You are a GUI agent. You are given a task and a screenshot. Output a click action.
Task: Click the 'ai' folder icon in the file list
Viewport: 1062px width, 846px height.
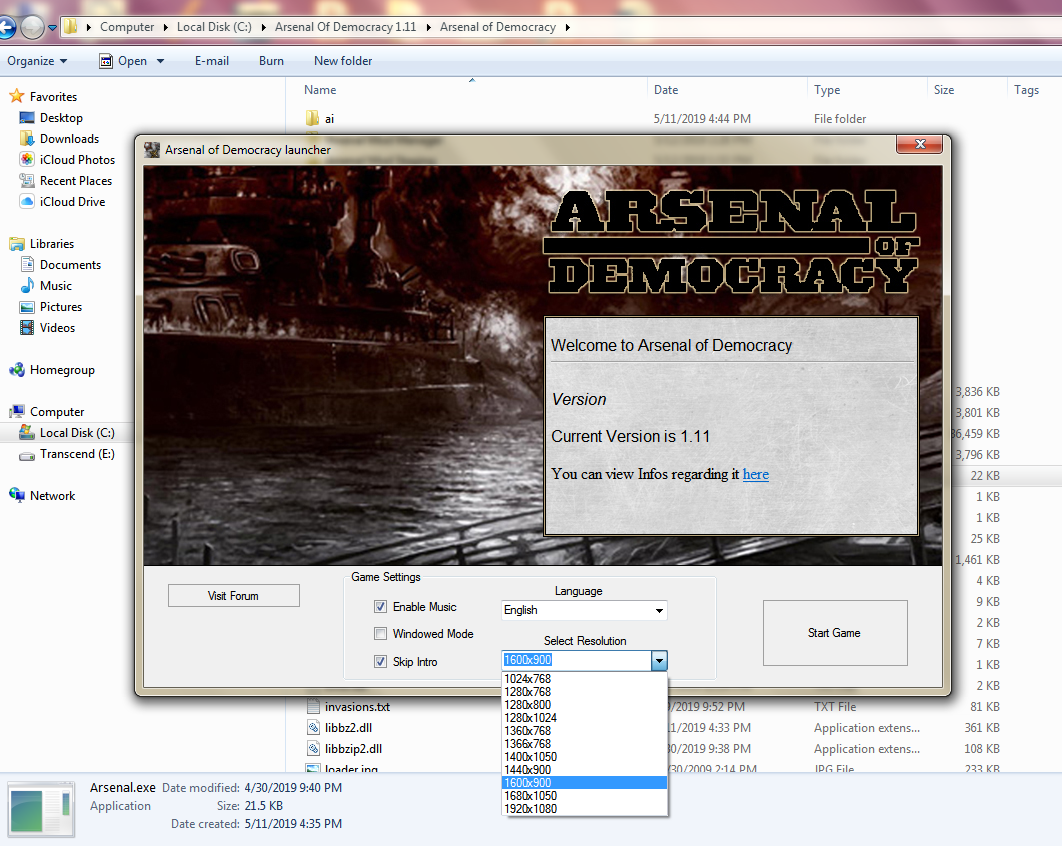click(x=312, y=119)
